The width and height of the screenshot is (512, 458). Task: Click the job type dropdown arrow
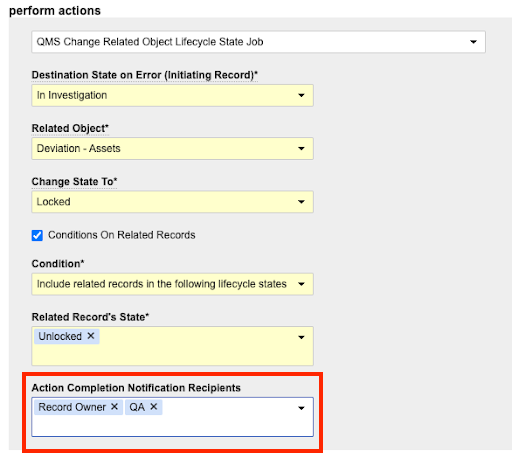point(473,42)
